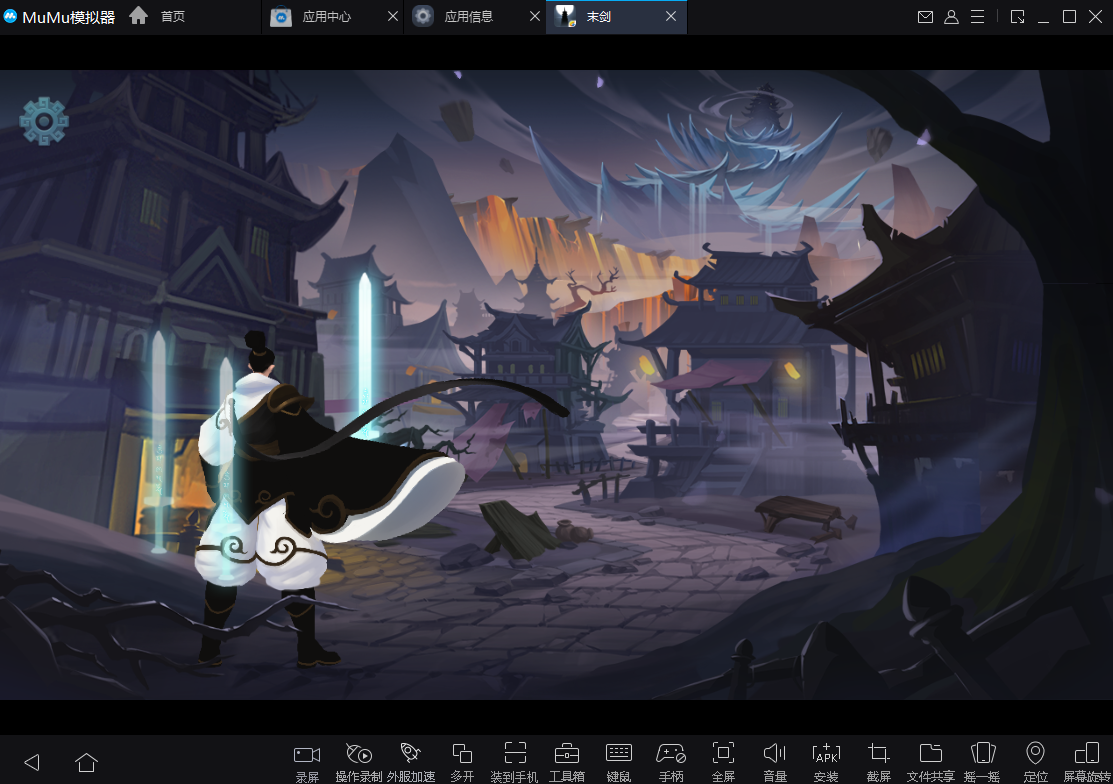Open the game settings gear icon
The width and height of the screenshot is (1113, 784).
tap(44, 121)
